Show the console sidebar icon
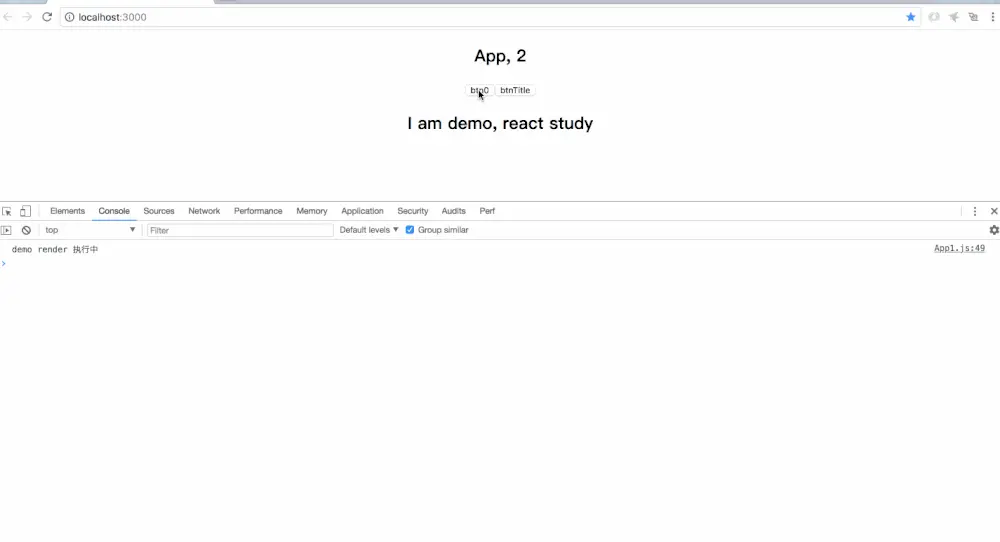The height and width of the screenshot is (542, 1000). 6,230
